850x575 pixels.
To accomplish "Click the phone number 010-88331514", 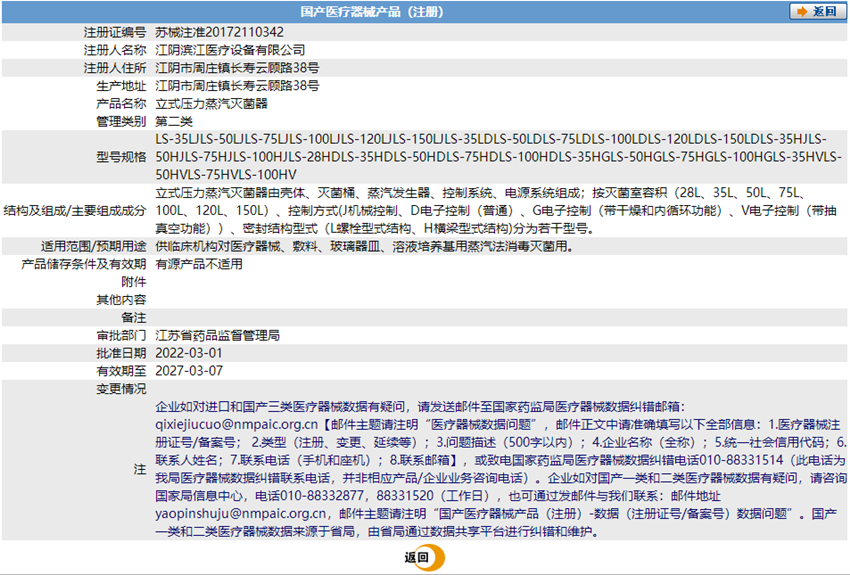I will (x=741, y=460).
